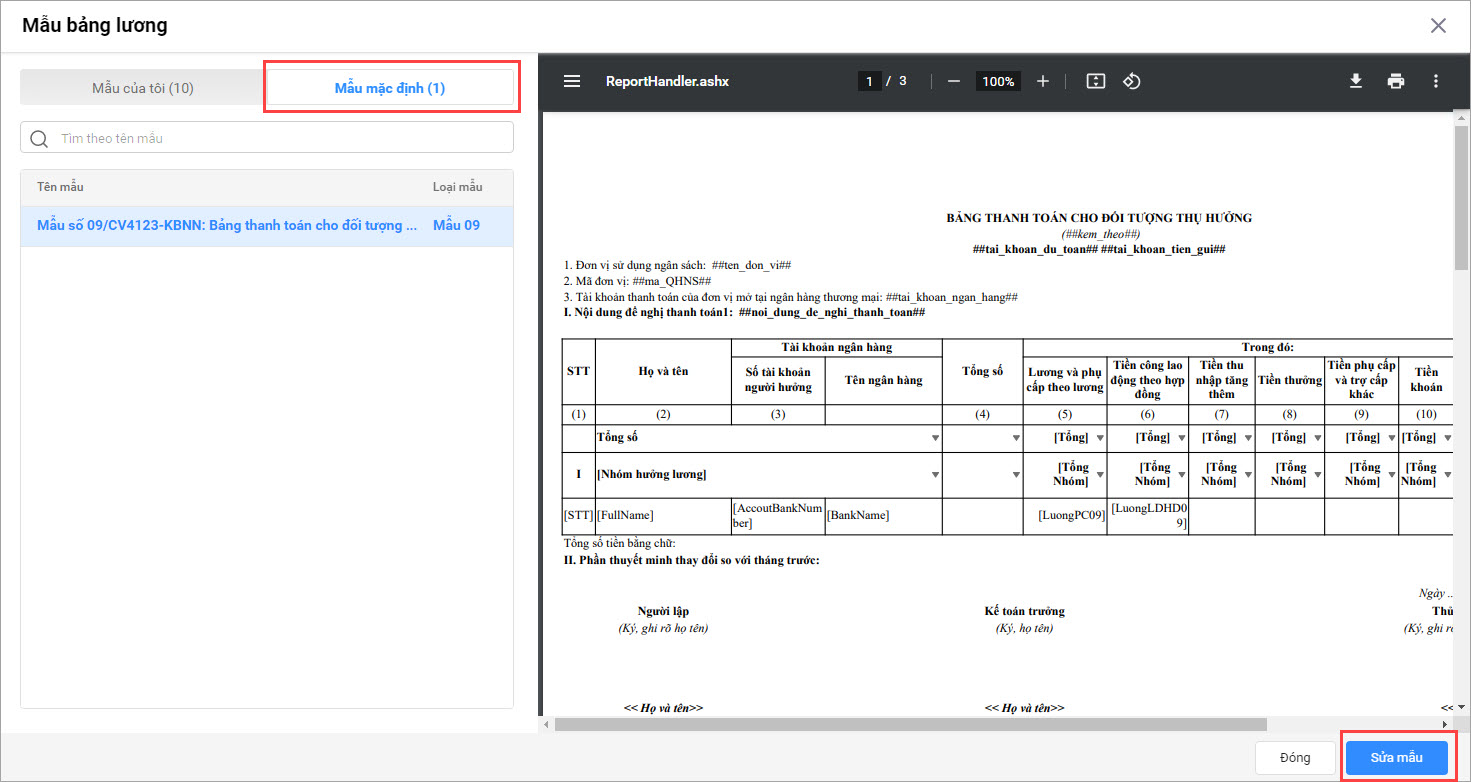Click the Họ và tên column header
1471x782 pixels.
663,371
